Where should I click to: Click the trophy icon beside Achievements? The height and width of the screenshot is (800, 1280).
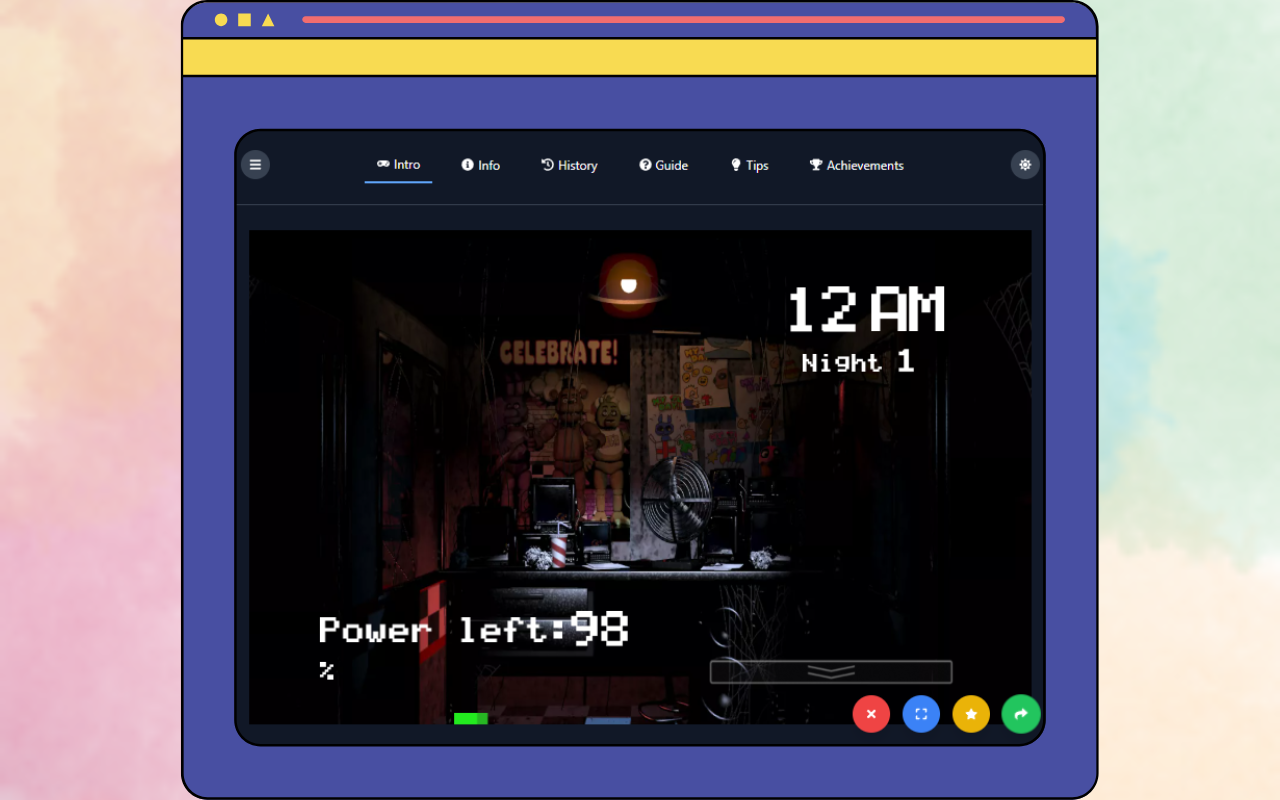[815, 165]
